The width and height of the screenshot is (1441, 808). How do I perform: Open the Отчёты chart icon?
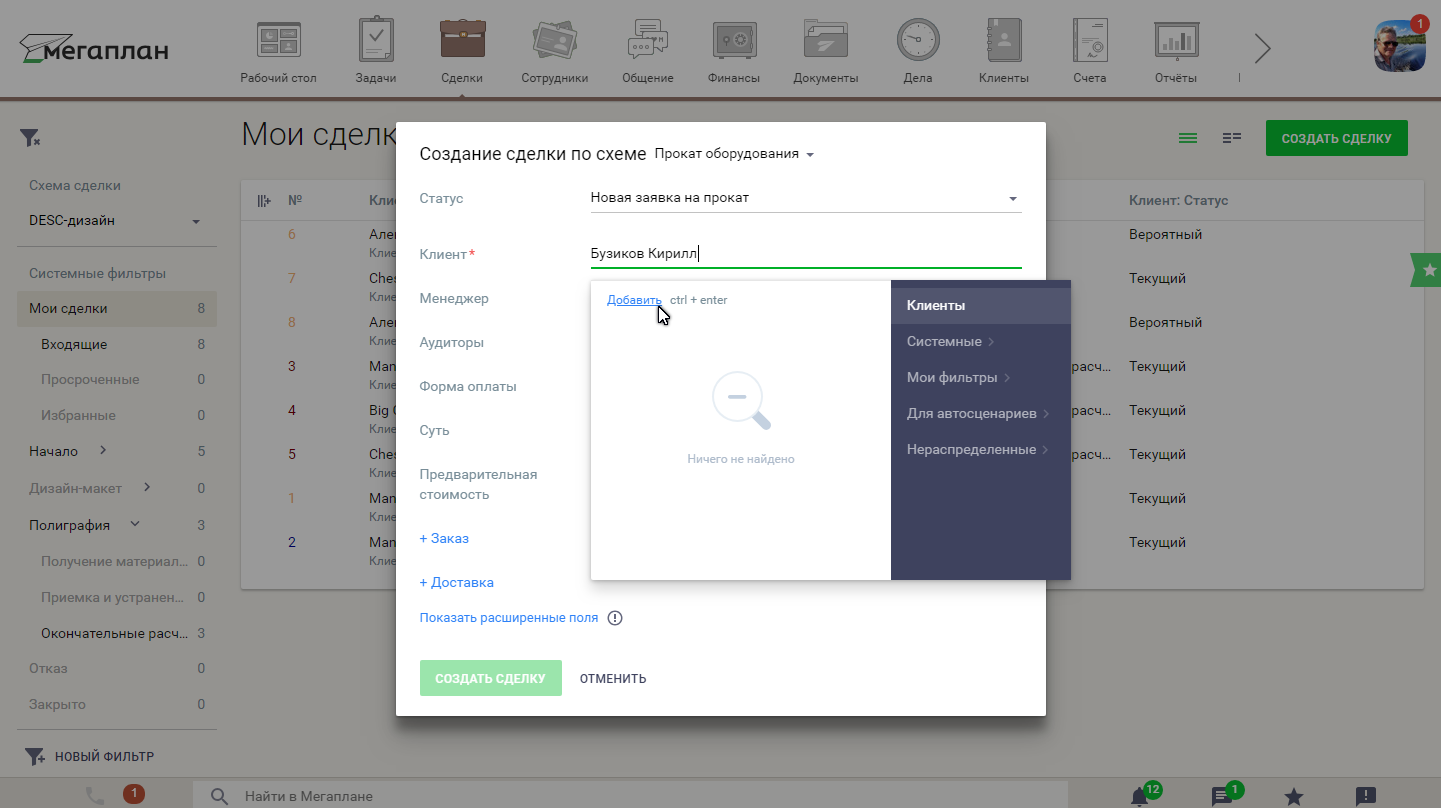(1177, 42)
